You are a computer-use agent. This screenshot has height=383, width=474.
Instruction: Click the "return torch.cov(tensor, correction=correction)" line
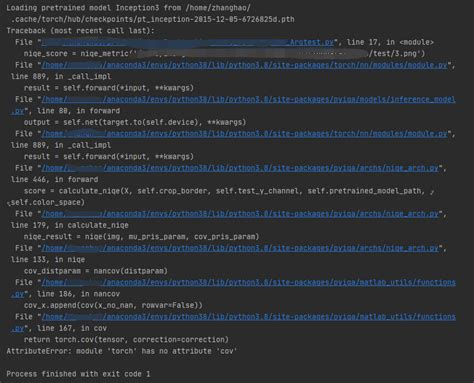tap(126, 340)
